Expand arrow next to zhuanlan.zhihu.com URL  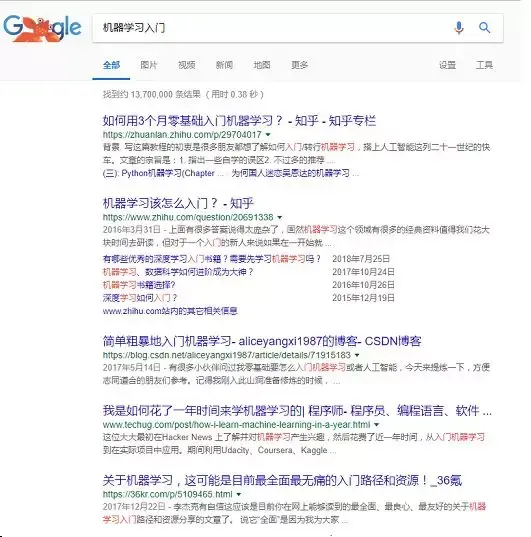pos(268,135)
